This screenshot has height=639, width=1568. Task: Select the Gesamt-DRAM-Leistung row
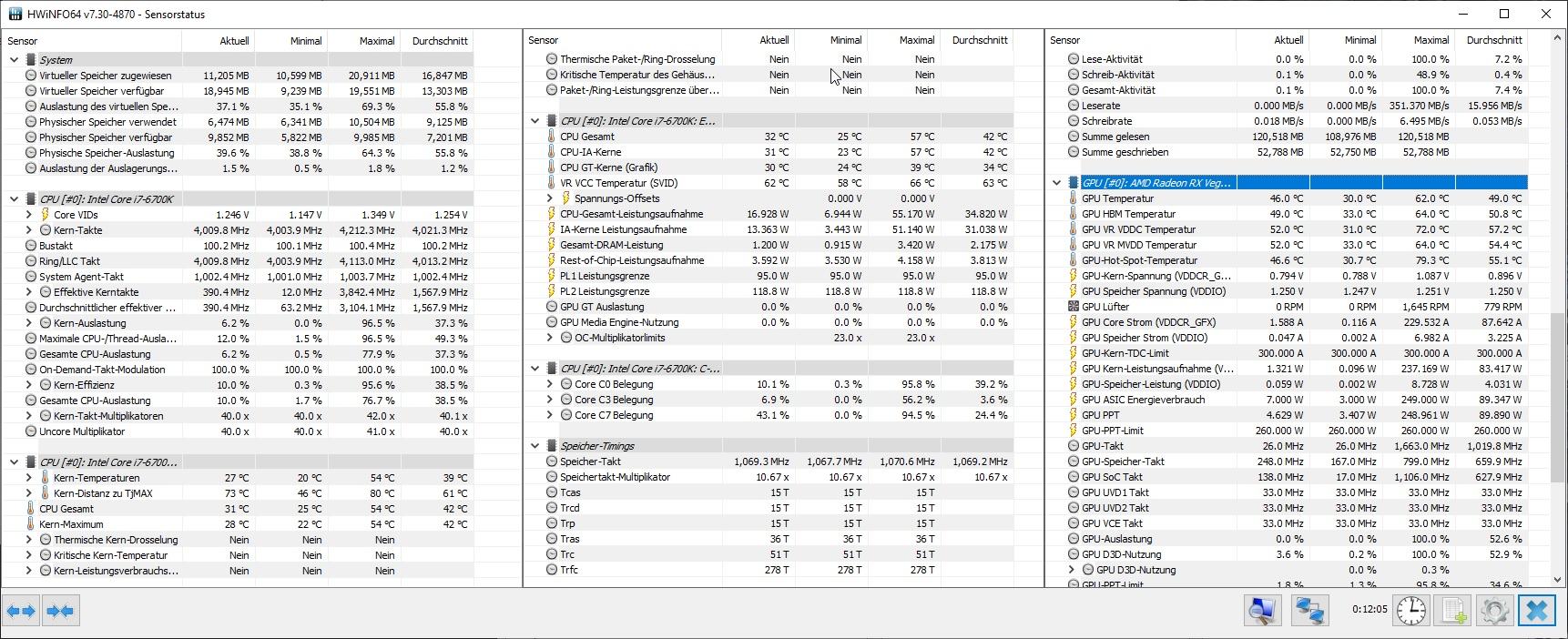point(769,245)
